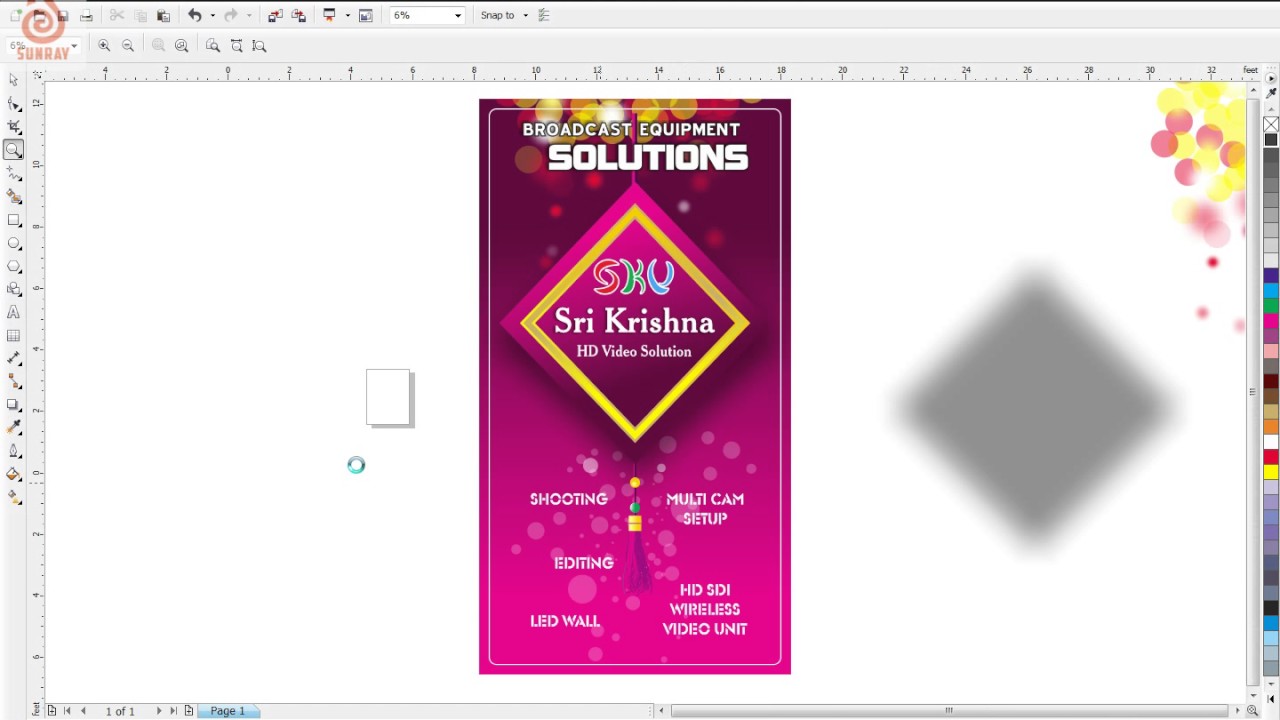
Task: Pick the yellow swatch in the palette
Action: coord(1271,471)
